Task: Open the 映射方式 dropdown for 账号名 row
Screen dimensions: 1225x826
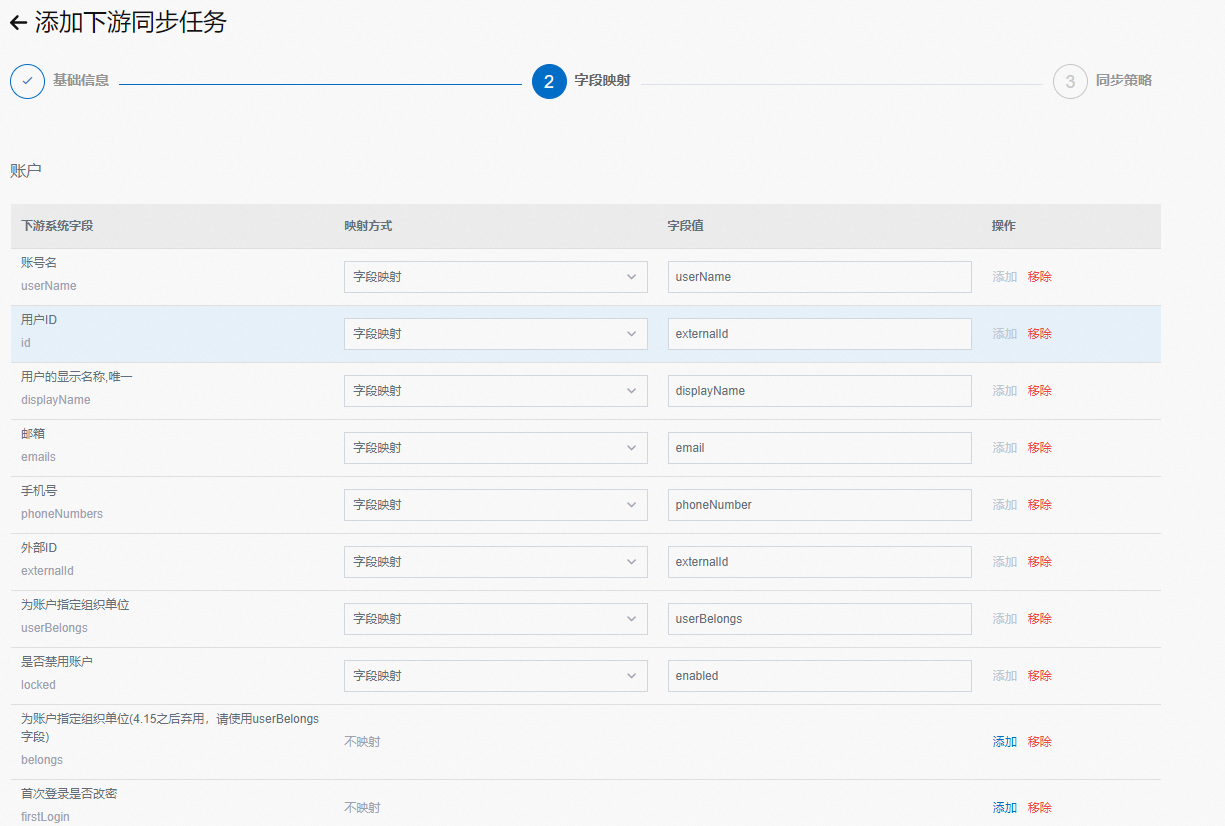Action: (495, 277)
